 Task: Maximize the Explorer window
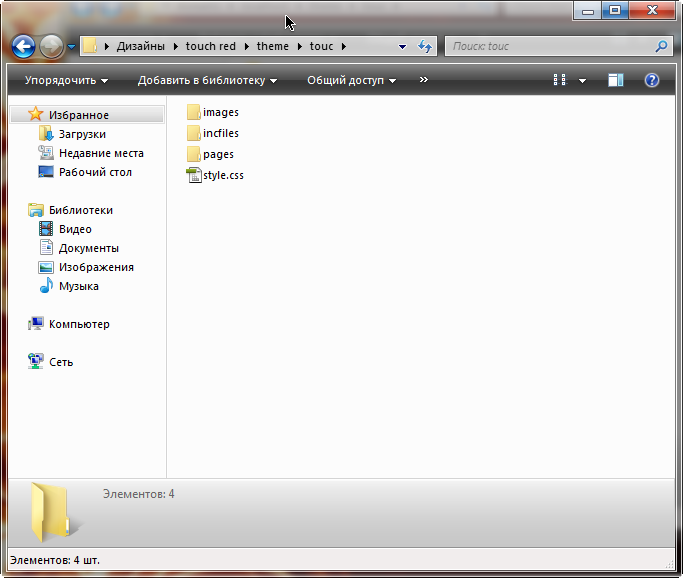pos(615,10)
